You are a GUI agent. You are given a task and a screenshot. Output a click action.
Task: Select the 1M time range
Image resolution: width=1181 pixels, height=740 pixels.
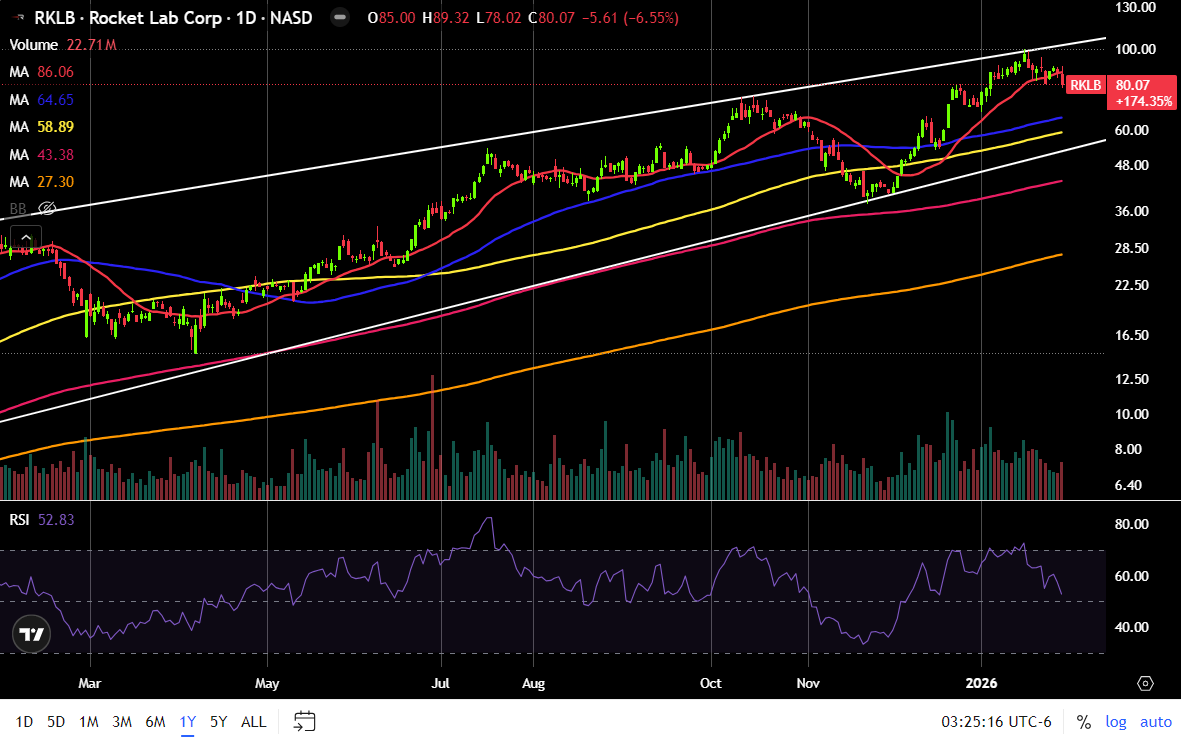[89, 722]
